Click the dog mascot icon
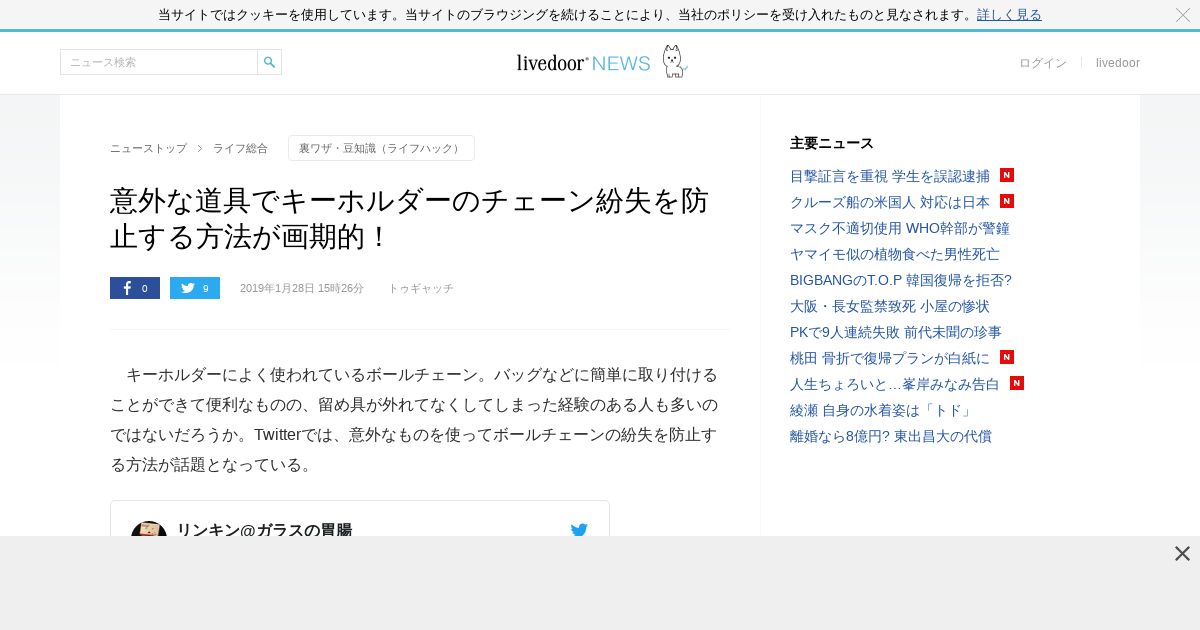Screen dimensions: 1200x630 pyautogui.click(x=674, y=61)
